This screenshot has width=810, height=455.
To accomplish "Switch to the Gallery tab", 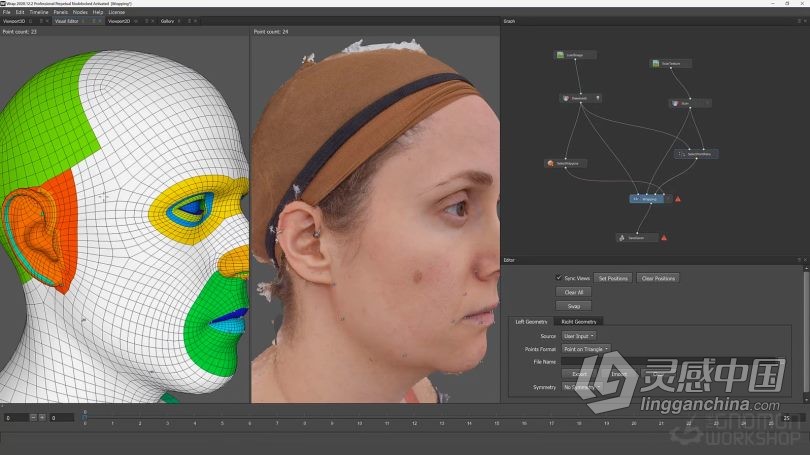I will pos(167,21).
